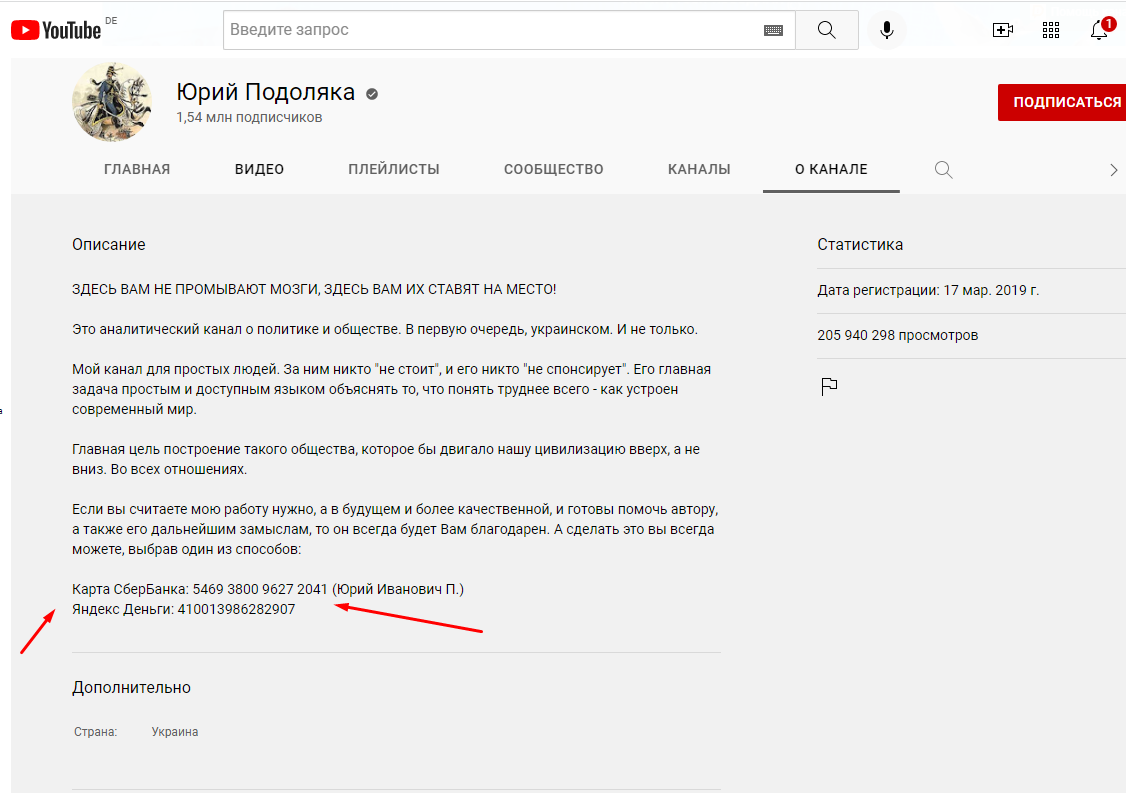Click the 'Это аналитический канал' sentence

[385, 330]
